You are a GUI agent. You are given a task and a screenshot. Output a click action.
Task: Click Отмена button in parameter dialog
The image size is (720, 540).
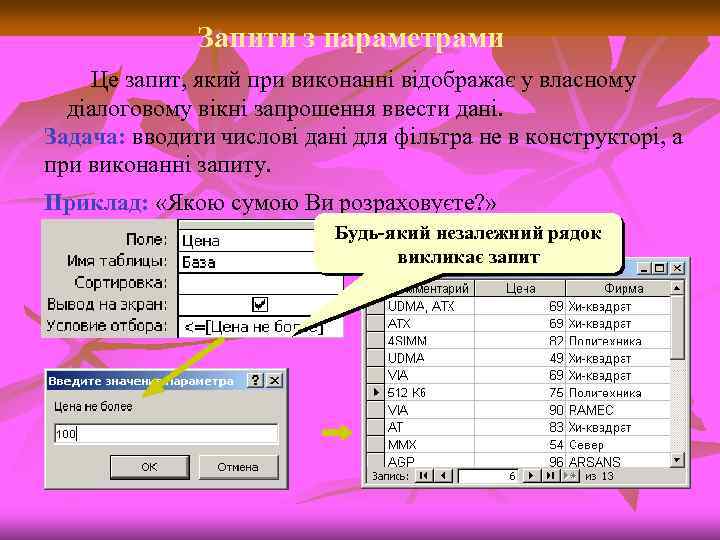(238, 467)
